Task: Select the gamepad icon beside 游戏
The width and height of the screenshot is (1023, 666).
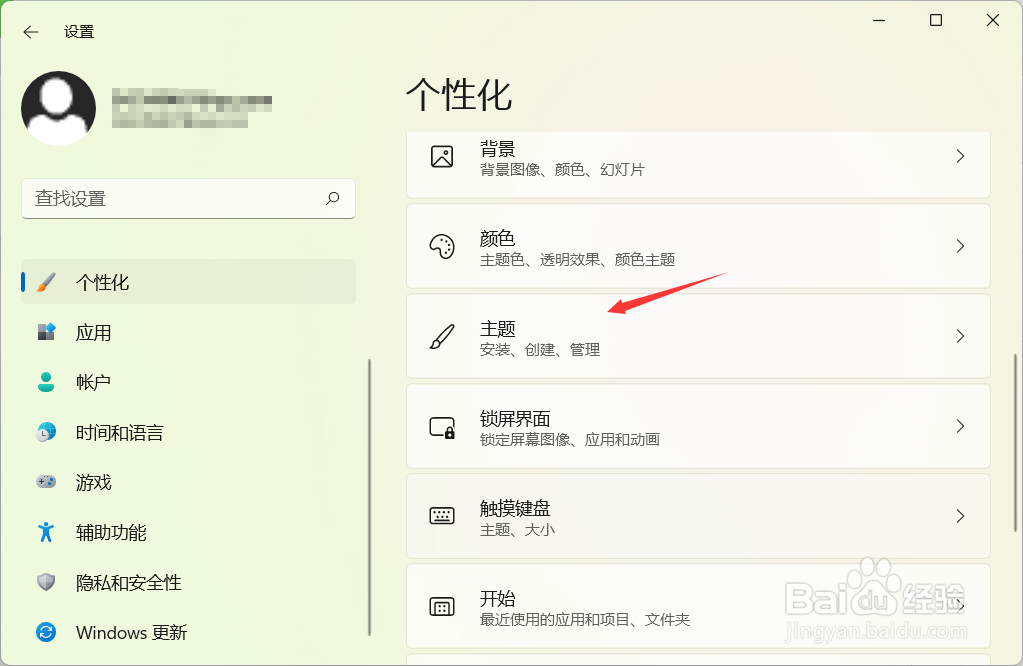Action: pyautogui.click(x=46, y=482)
